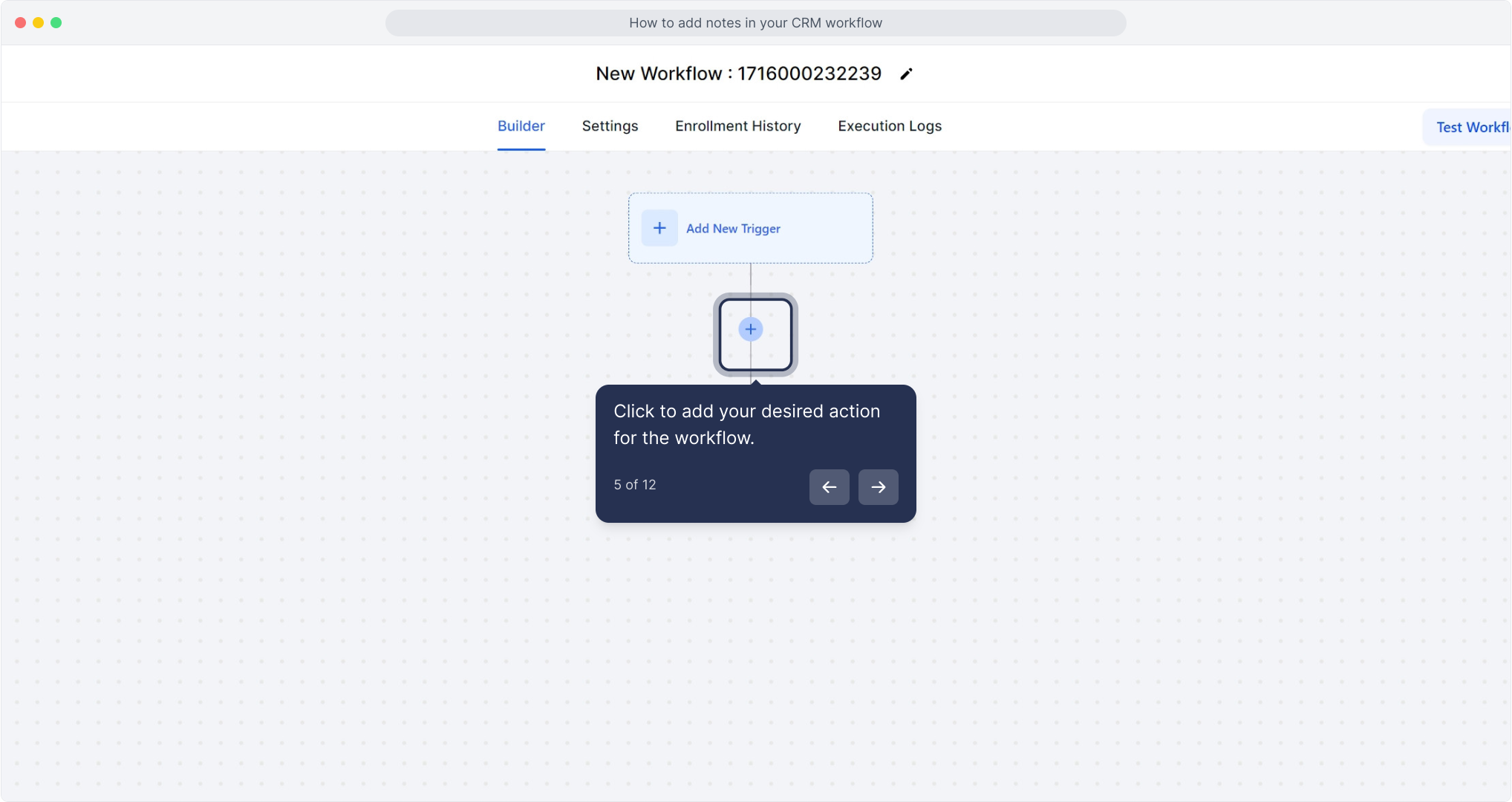Click the blue plus add-action circle

[751, 329]
